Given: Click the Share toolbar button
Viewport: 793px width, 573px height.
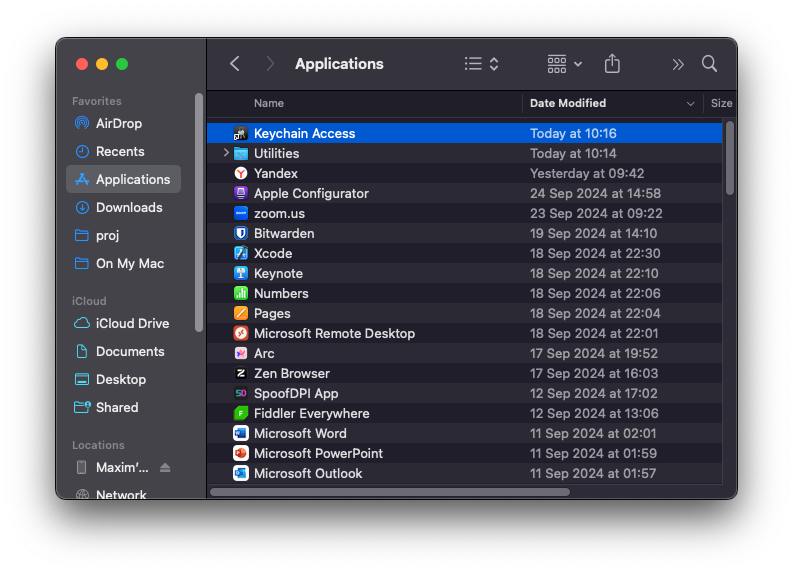Looking at the screenshot, I should pos(612,64).
